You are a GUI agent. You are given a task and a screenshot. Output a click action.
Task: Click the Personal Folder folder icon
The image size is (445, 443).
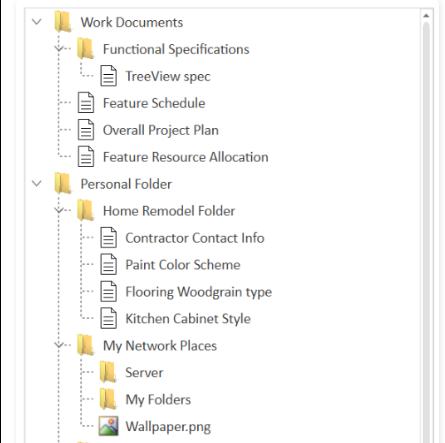pyautogui.click(x=63, y=184)
